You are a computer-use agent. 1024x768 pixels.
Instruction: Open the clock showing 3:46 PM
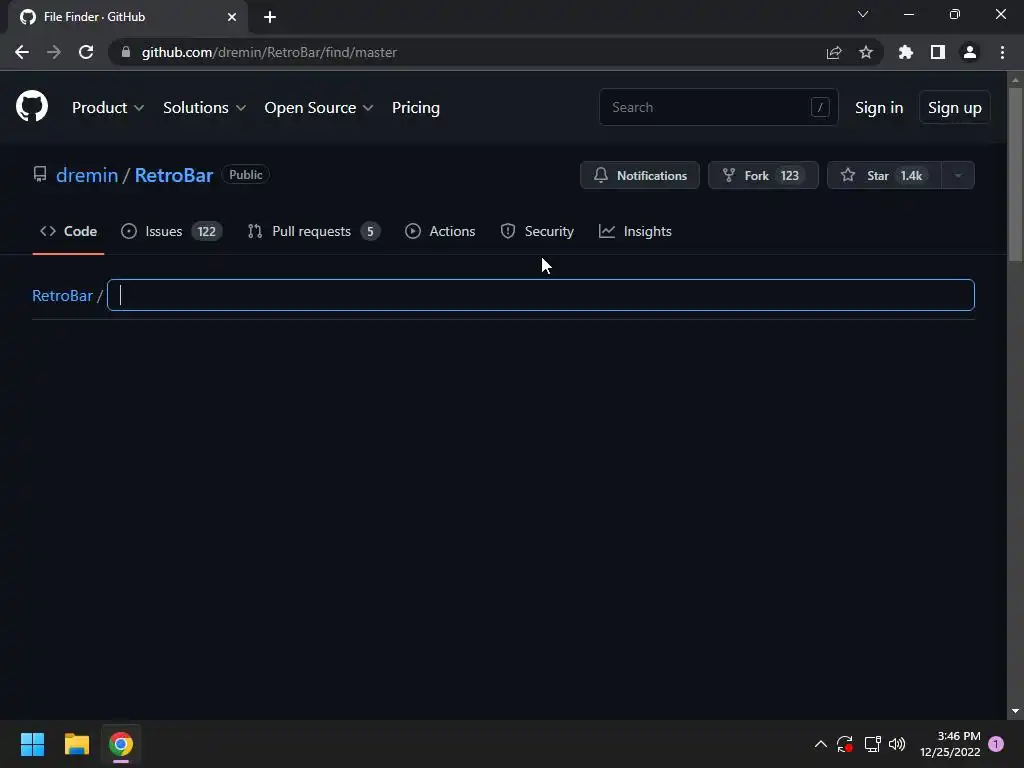tap(950, 744)
